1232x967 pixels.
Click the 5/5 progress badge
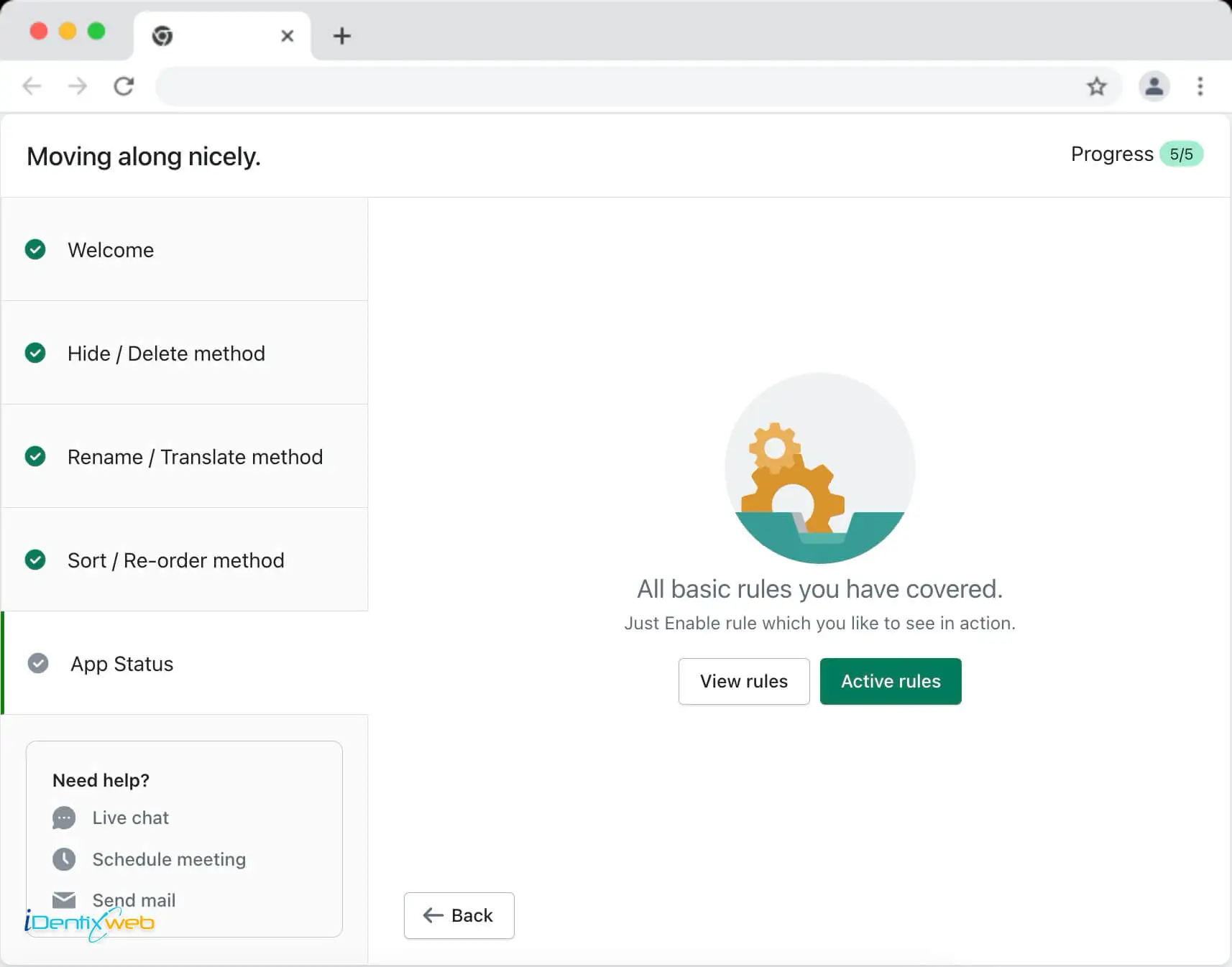coord(1181,154)
